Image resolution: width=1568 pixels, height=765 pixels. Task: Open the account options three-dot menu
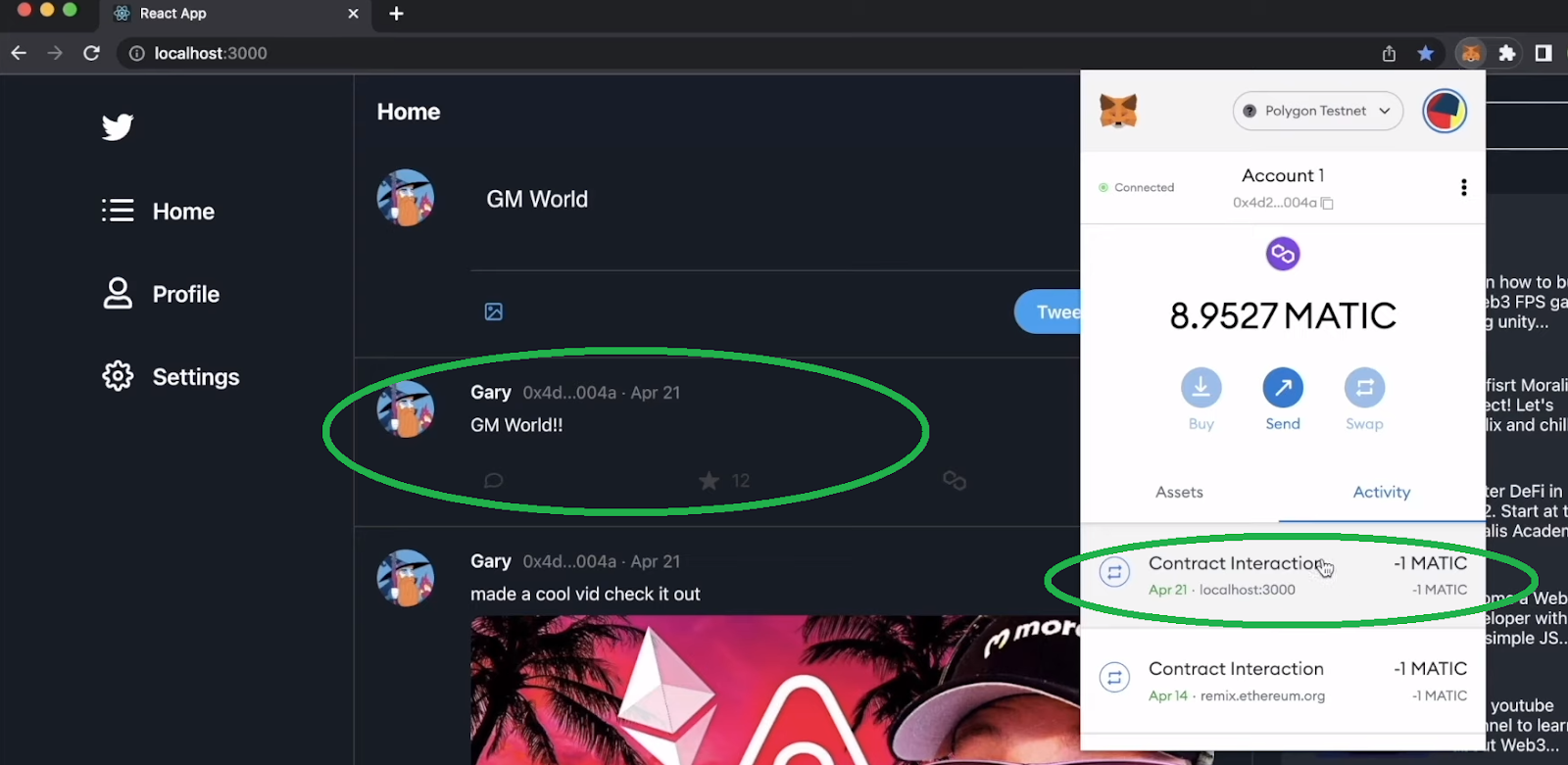point(1463,187)
